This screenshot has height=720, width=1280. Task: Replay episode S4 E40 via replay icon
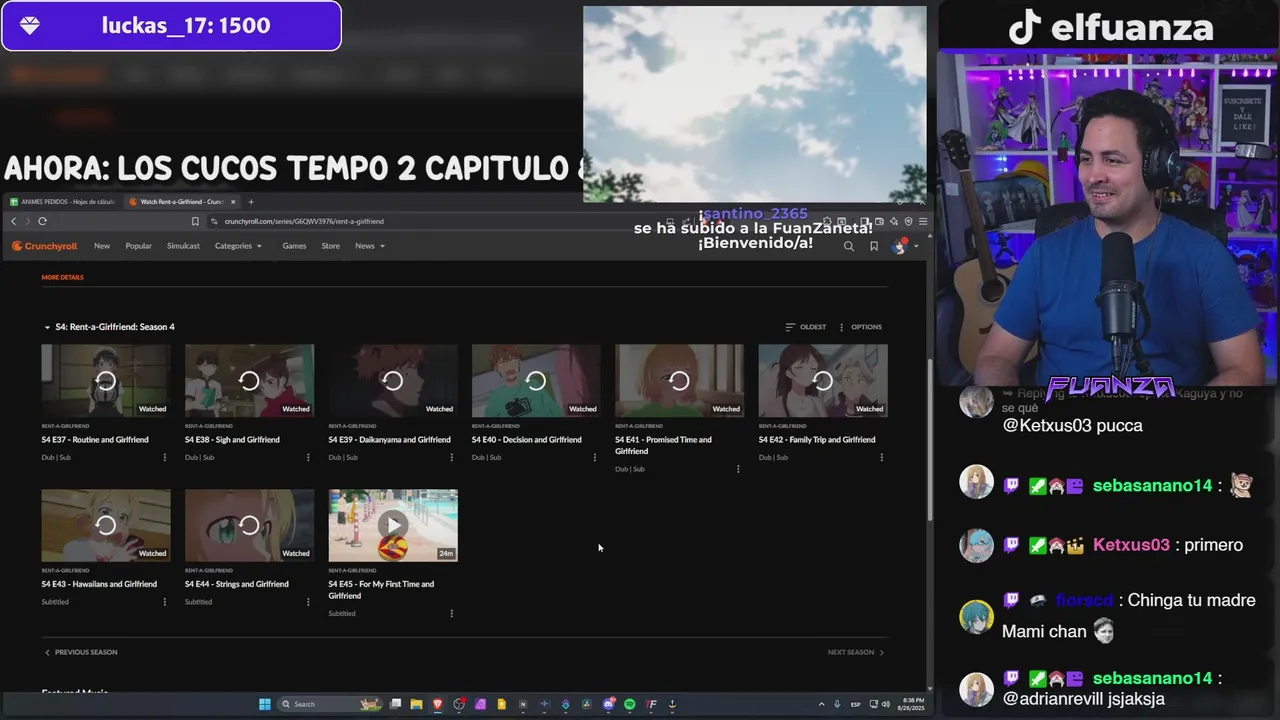[536, 381]
